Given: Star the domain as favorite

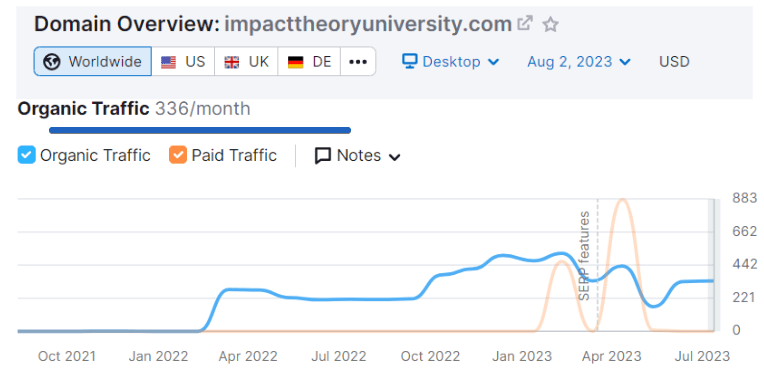Looking at the screenshot, I should (550, 24).
